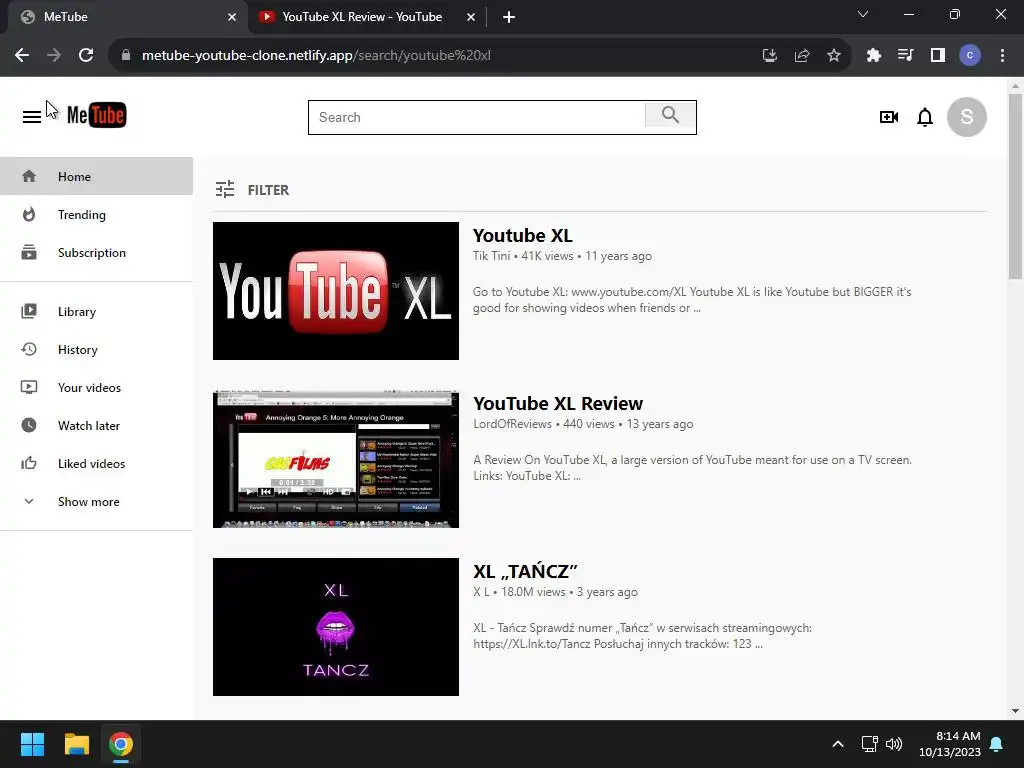Select Subscription in the sidebar

(x=97, y=252)
